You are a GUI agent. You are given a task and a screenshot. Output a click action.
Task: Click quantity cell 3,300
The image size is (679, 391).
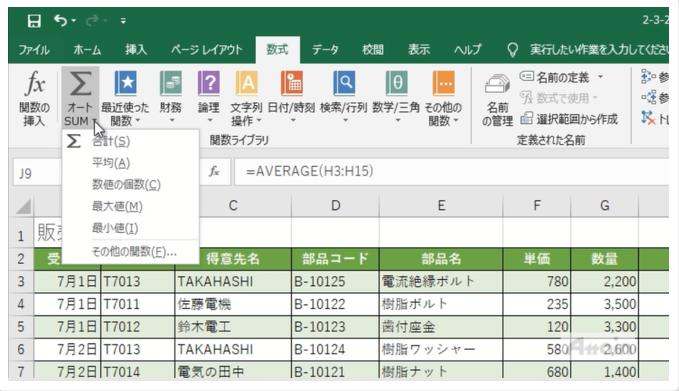click(x=605, y=326)
